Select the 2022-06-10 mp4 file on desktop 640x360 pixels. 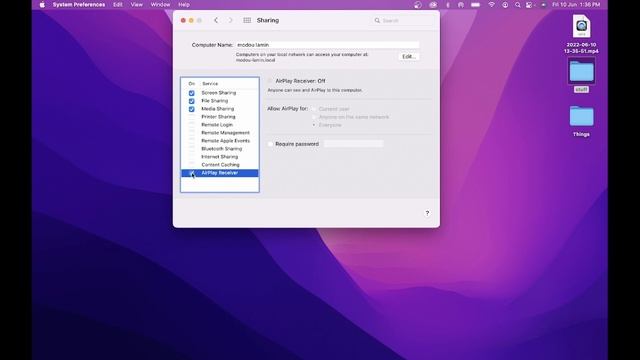coord(581,34)
